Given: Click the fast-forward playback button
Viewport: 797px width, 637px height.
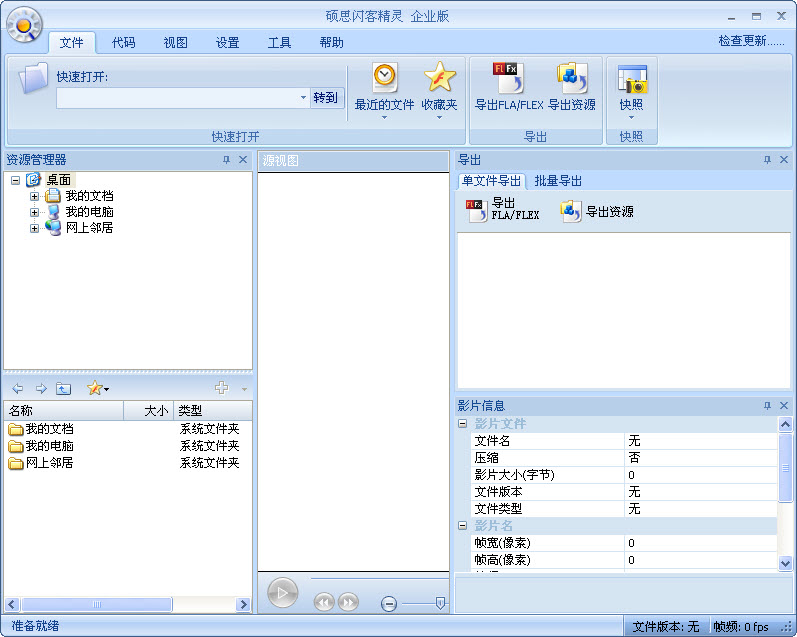Looking at the screenshot, I should coord(348,602).
